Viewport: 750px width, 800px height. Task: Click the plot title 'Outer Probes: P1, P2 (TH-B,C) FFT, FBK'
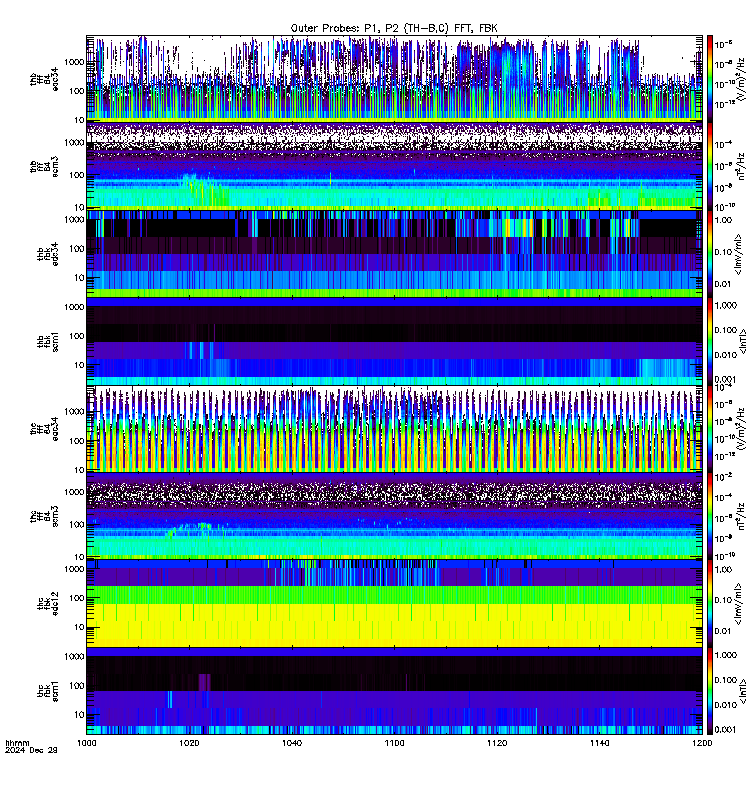(394, 28)
